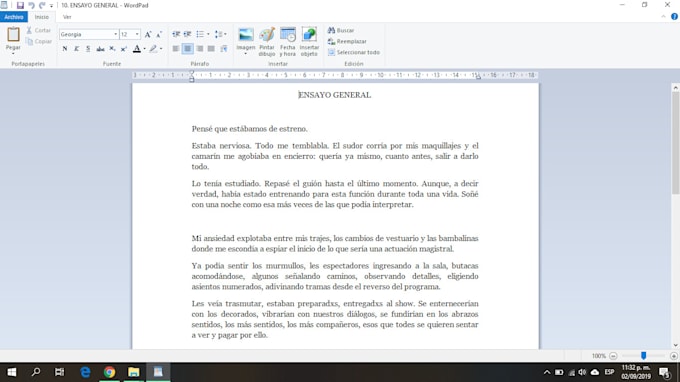This screenshot has width=680, height=382.
Task: Align text to the right
Action: pos(199,49)
